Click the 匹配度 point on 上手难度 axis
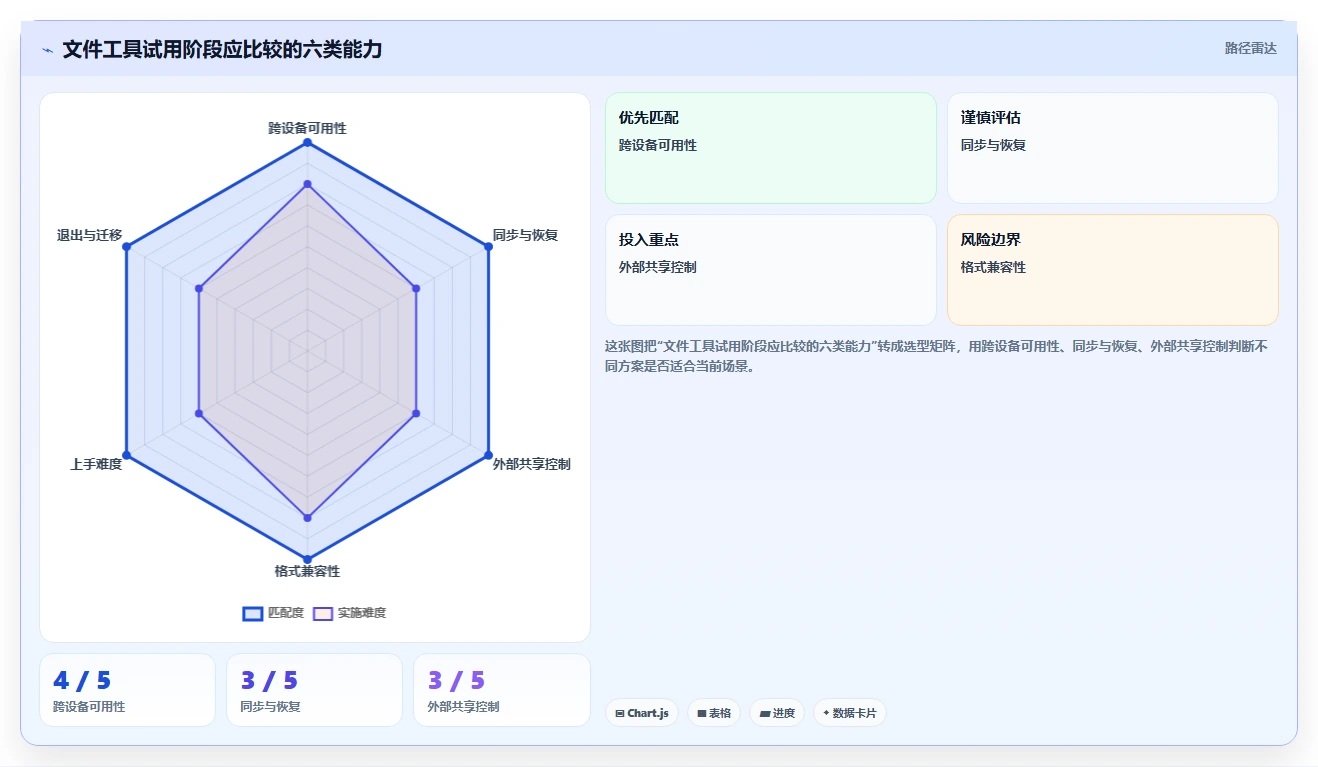This screenshot has height=767, width=1318. click(x=126, y=455)
